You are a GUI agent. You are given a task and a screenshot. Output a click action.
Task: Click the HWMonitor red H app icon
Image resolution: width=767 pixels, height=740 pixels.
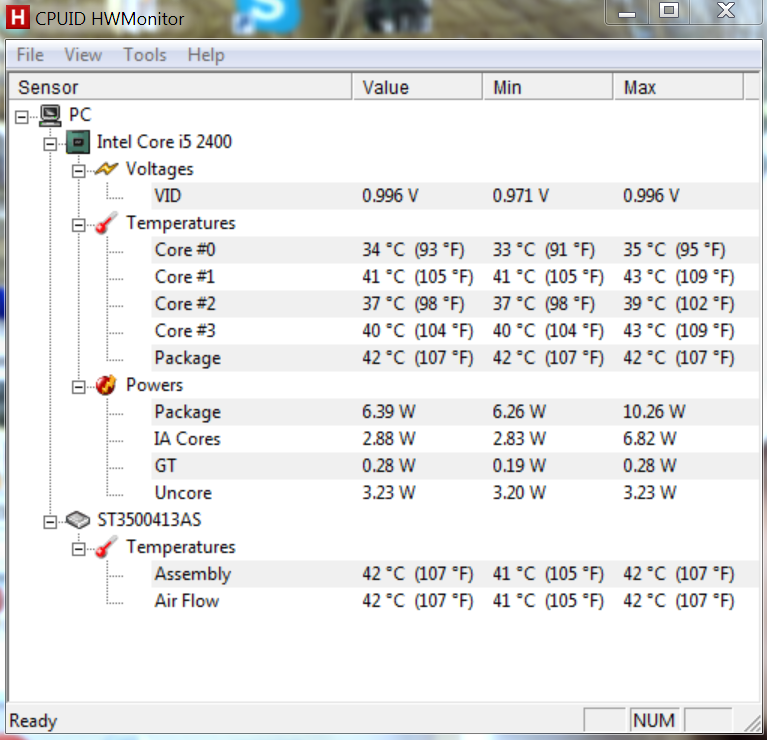click(18, 18)
